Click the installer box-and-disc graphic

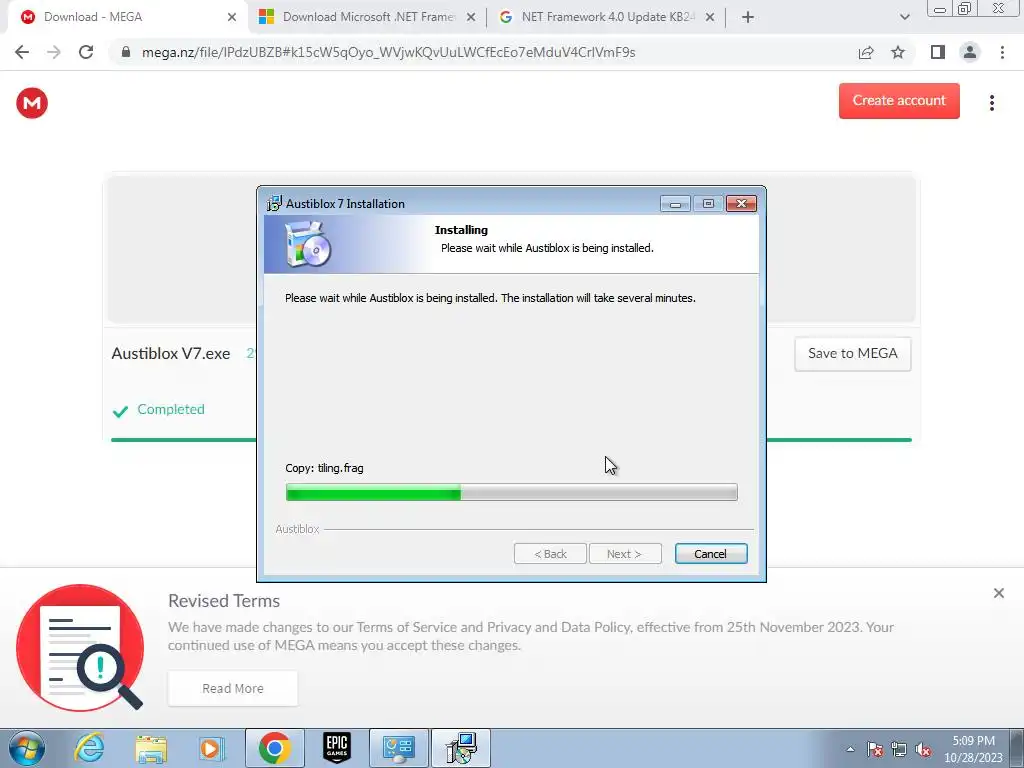(x=308, y=244)
